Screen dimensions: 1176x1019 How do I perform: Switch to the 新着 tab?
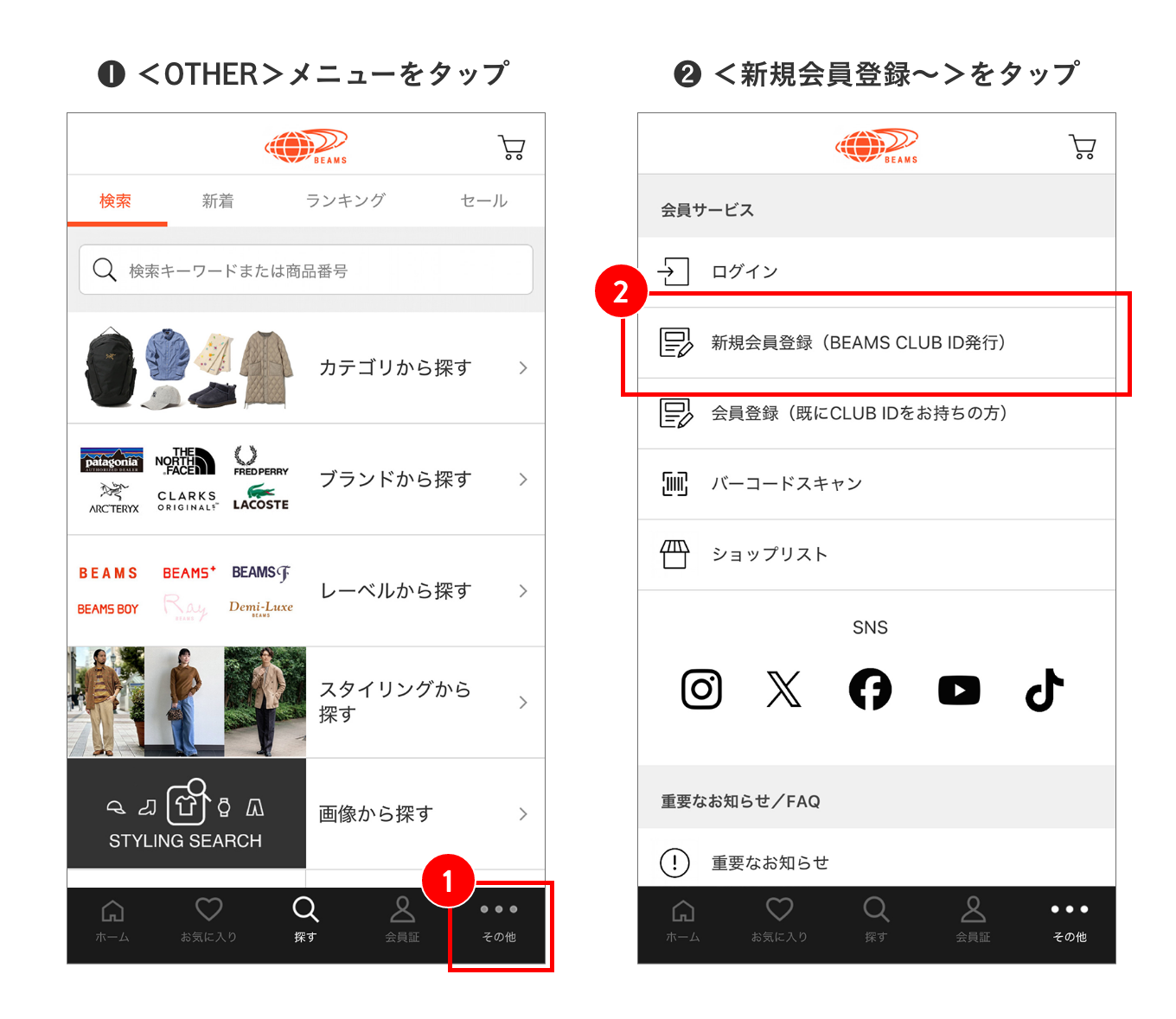[x=218, y=201]
